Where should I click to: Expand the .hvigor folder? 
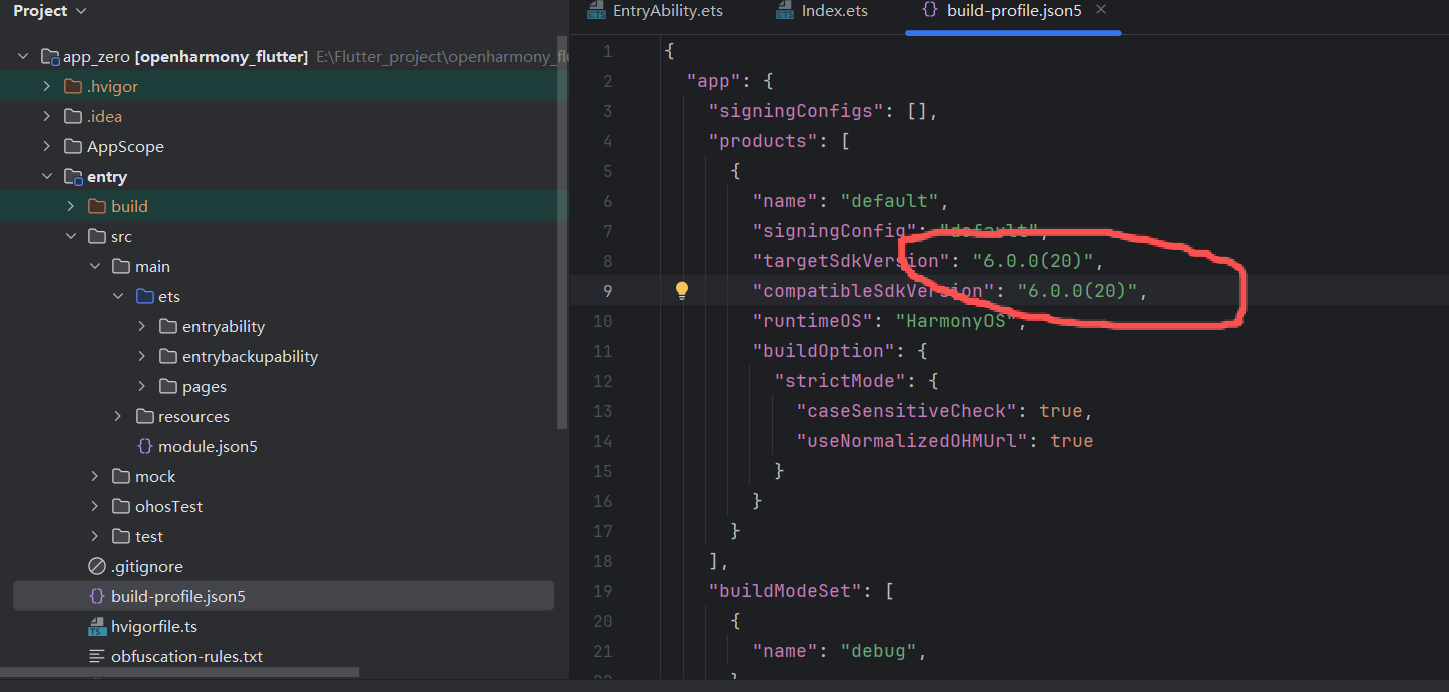pos(47,87)
